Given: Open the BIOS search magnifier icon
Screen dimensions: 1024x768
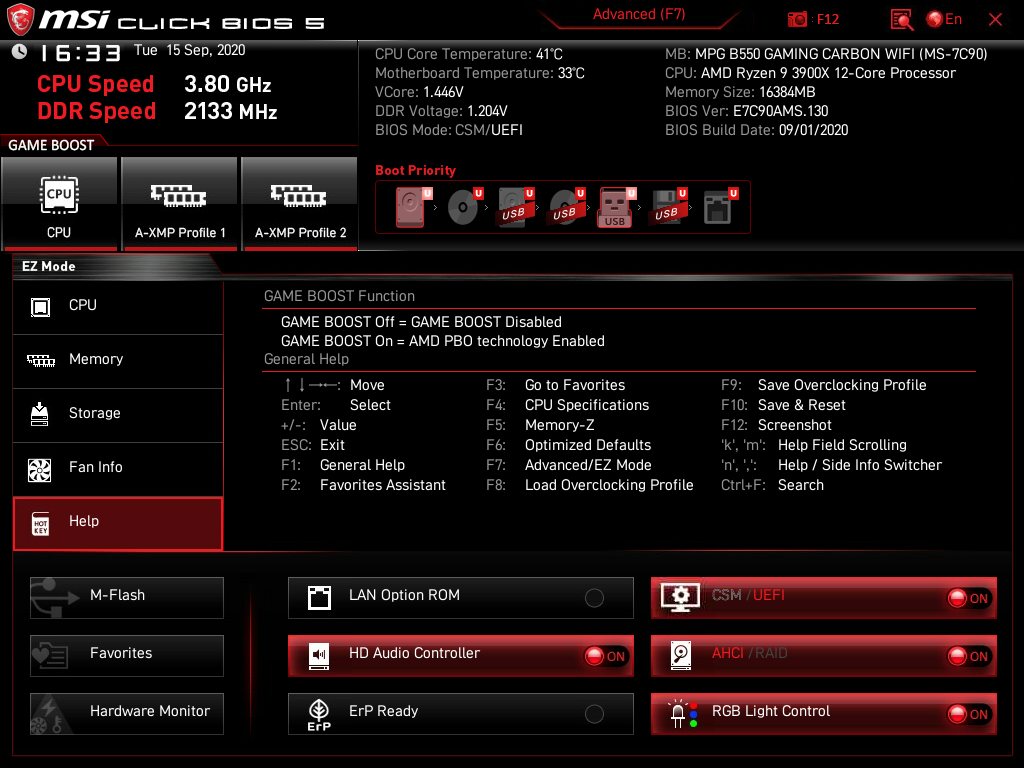Looking at the screenshot, I should 902,20.
